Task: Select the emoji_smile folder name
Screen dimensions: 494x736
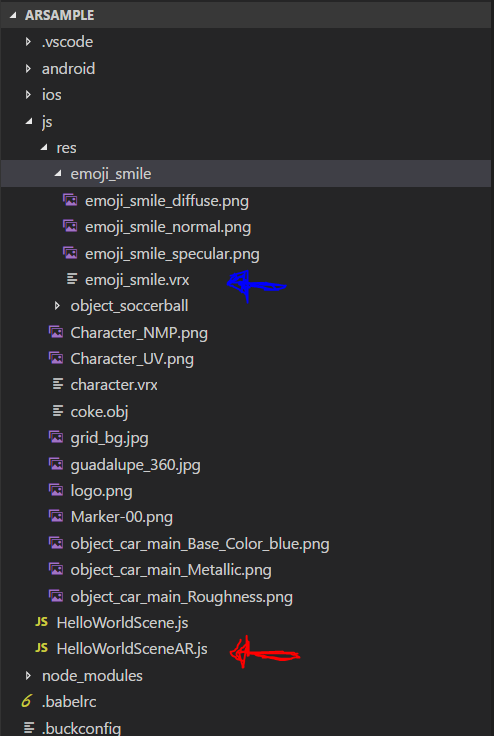Action: coord(111,174)
